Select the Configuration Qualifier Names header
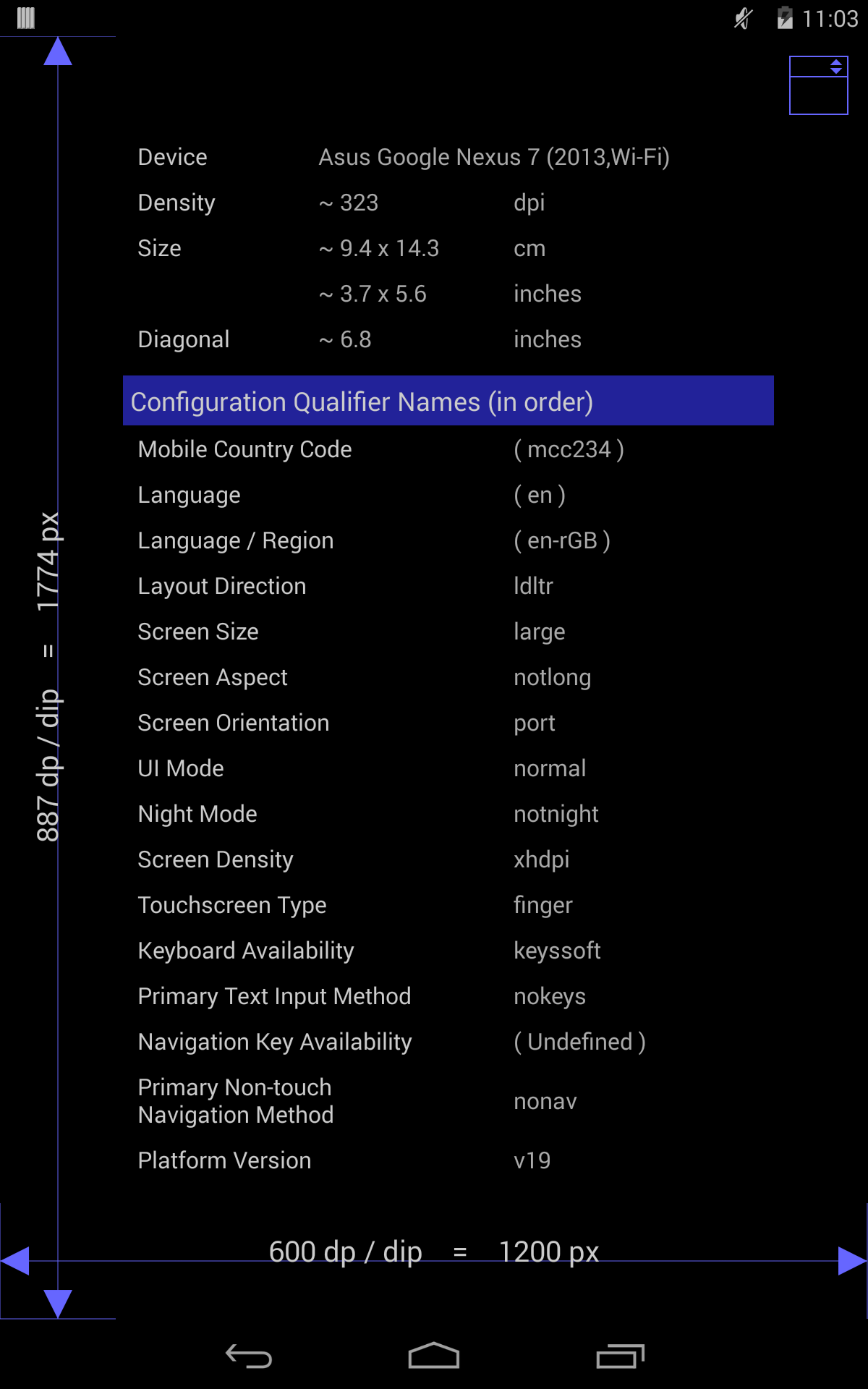This screenshot has width=868, height=1389. 448,401
